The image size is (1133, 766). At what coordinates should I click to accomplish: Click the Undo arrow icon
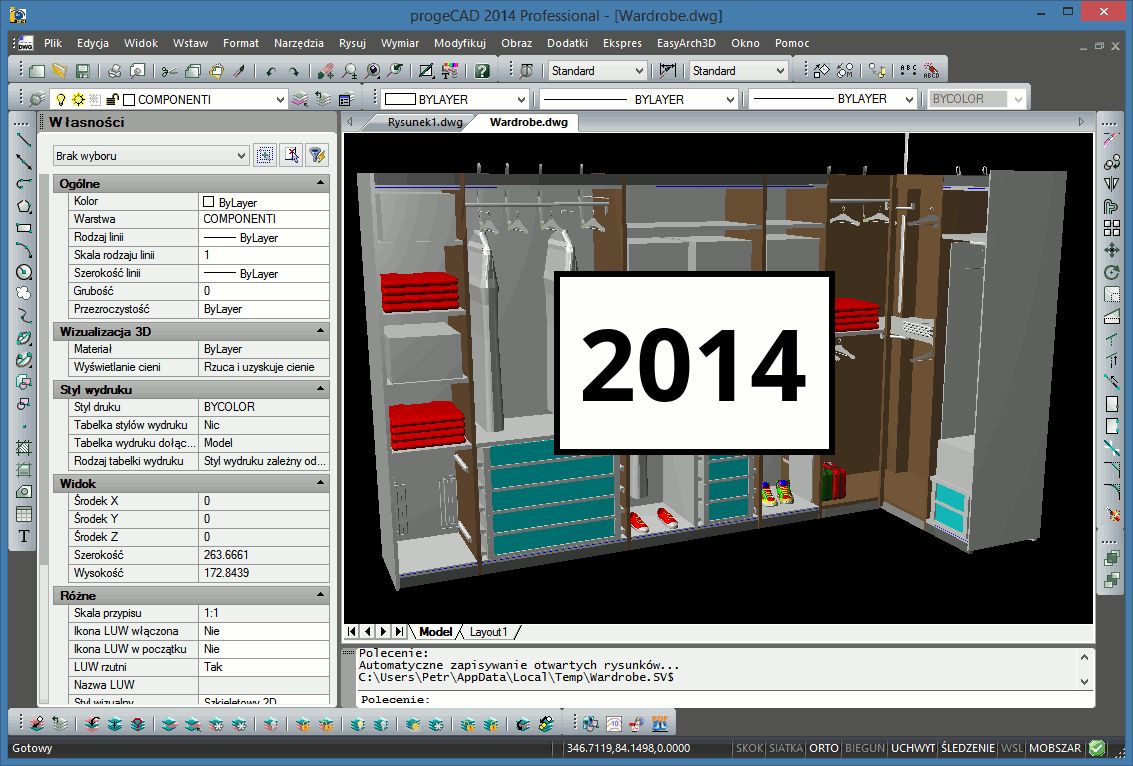point(271,71)
